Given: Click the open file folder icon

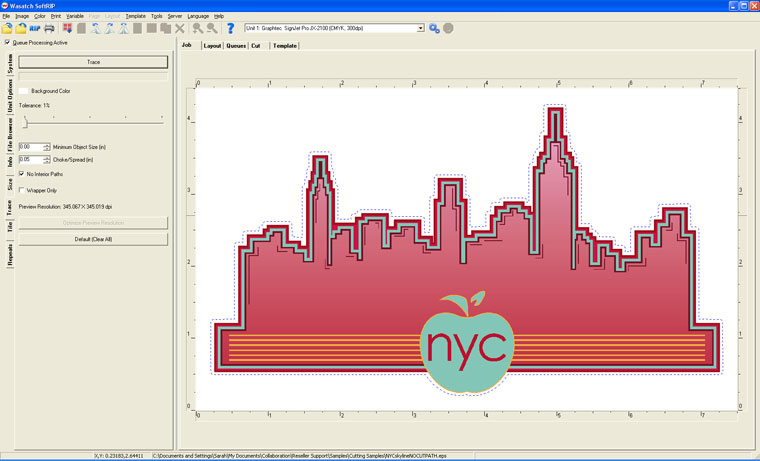Looking at the screenshot, I should coord(7,29).
